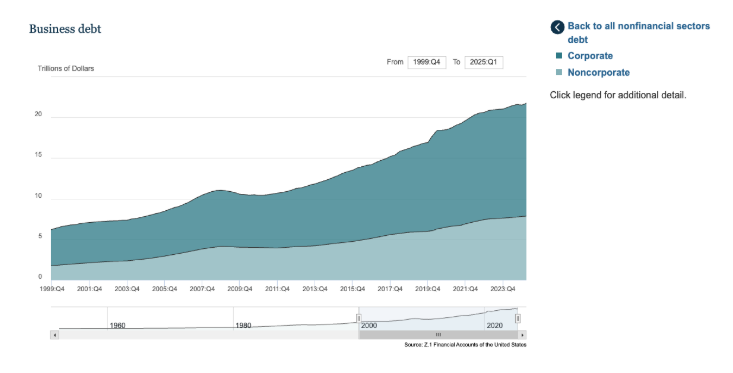Click the 2020 label in the navigator

tap(495, 325)
